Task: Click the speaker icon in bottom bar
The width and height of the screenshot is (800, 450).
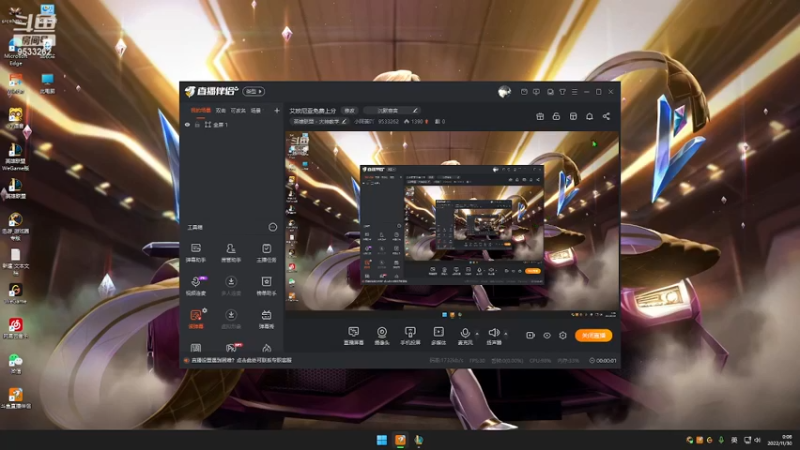Action: point(493,333)
